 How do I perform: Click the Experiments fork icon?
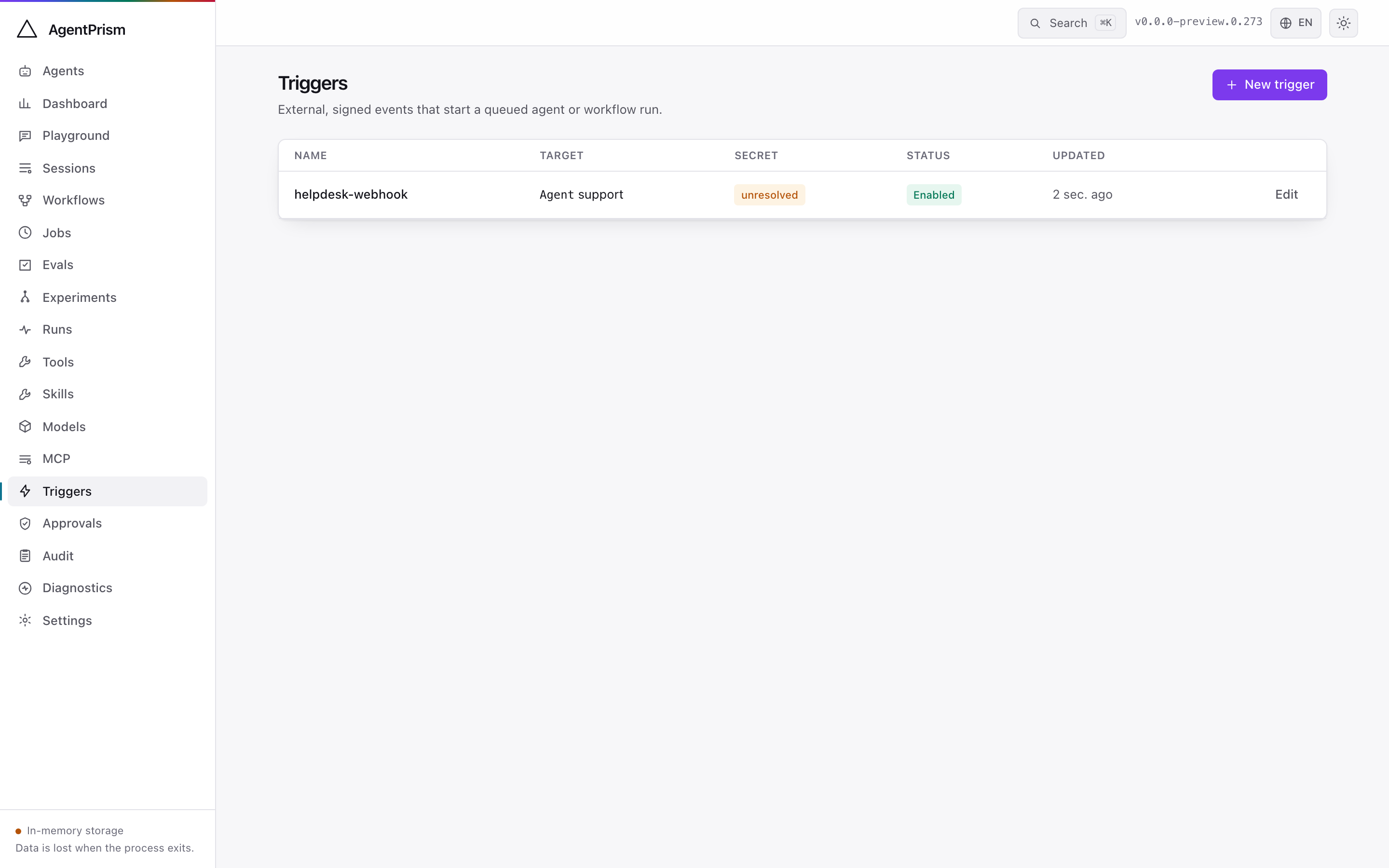click(25, 298)
